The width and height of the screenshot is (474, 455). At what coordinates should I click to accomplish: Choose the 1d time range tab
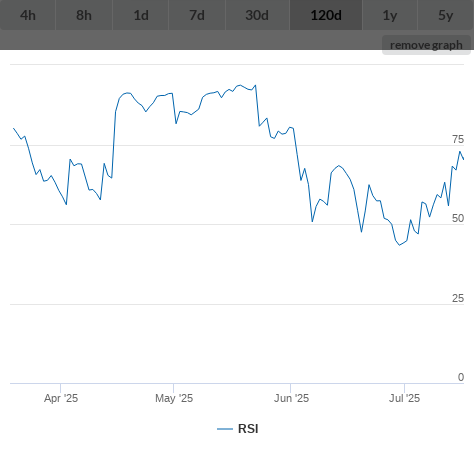point(141,15)
